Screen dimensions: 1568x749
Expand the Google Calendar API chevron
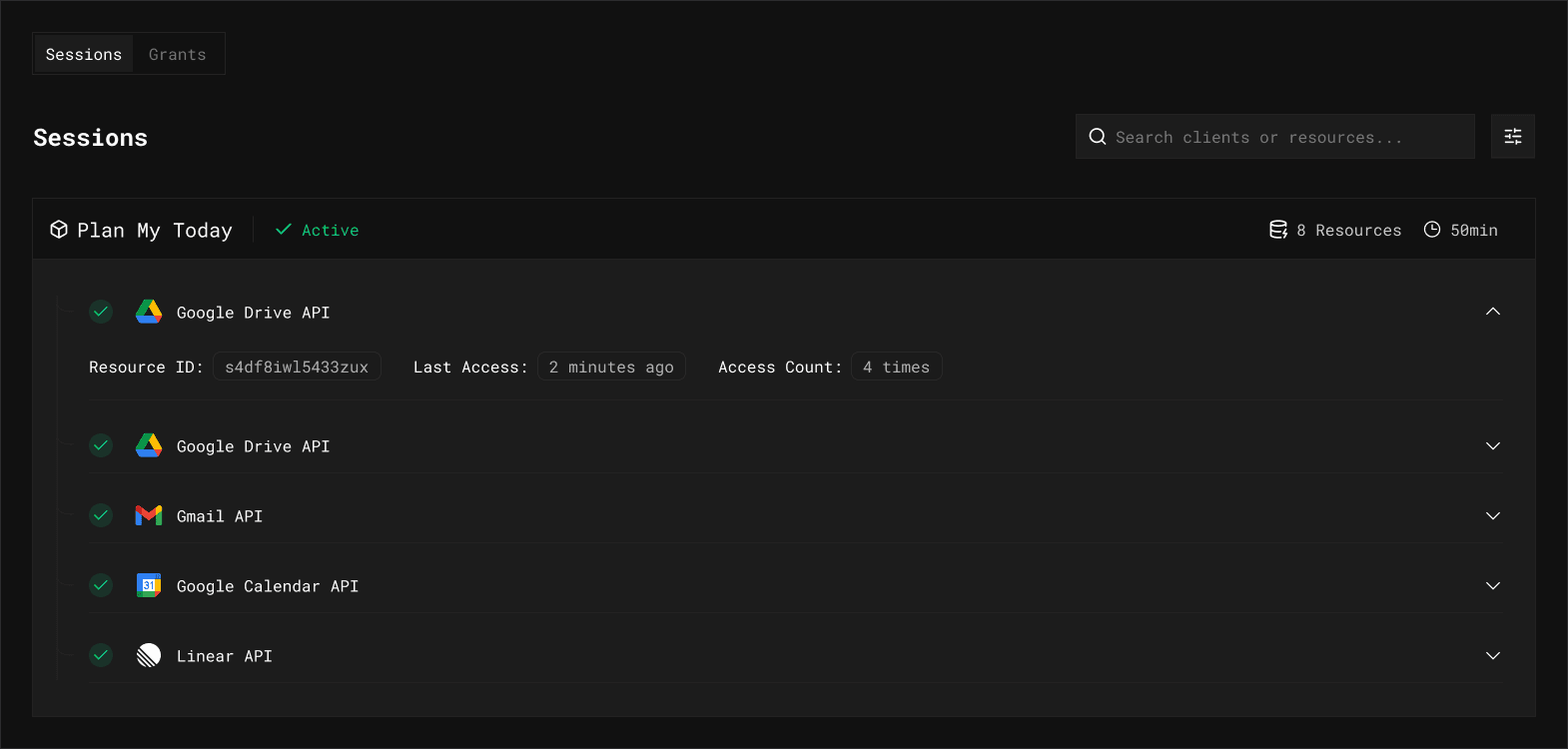1492,586
